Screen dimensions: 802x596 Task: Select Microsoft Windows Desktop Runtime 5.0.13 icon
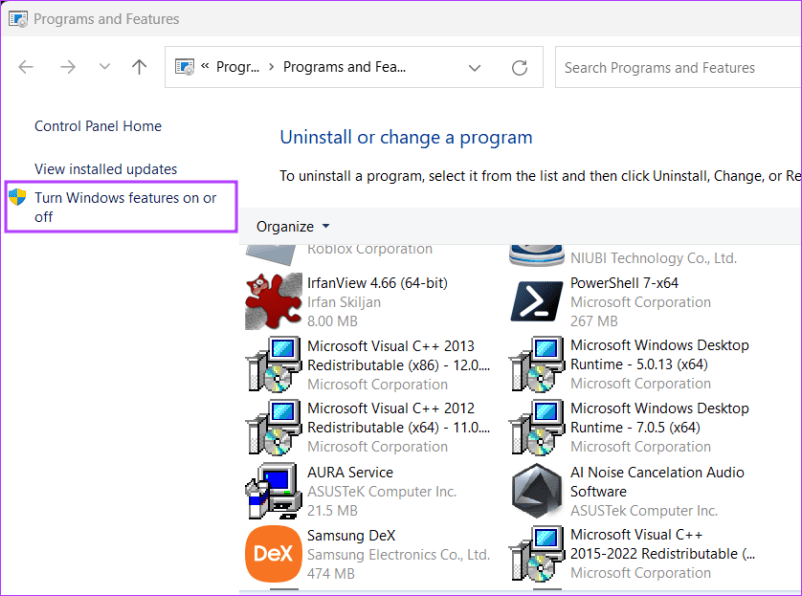(536, 364)
